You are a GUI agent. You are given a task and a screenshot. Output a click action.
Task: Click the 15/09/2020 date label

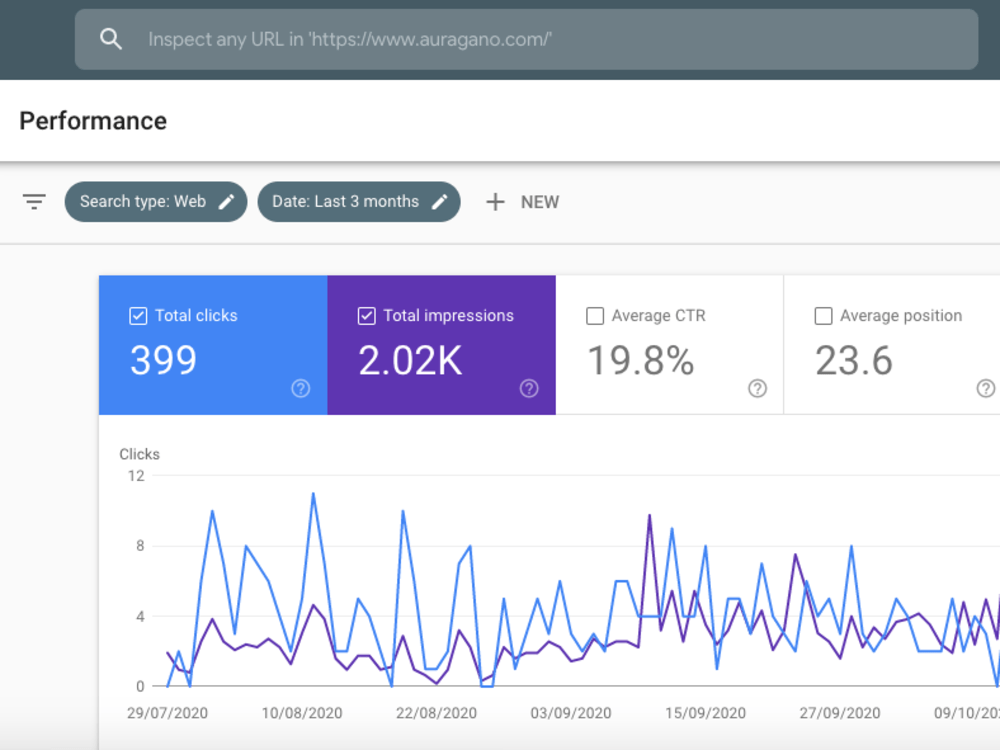click(705, 713)
